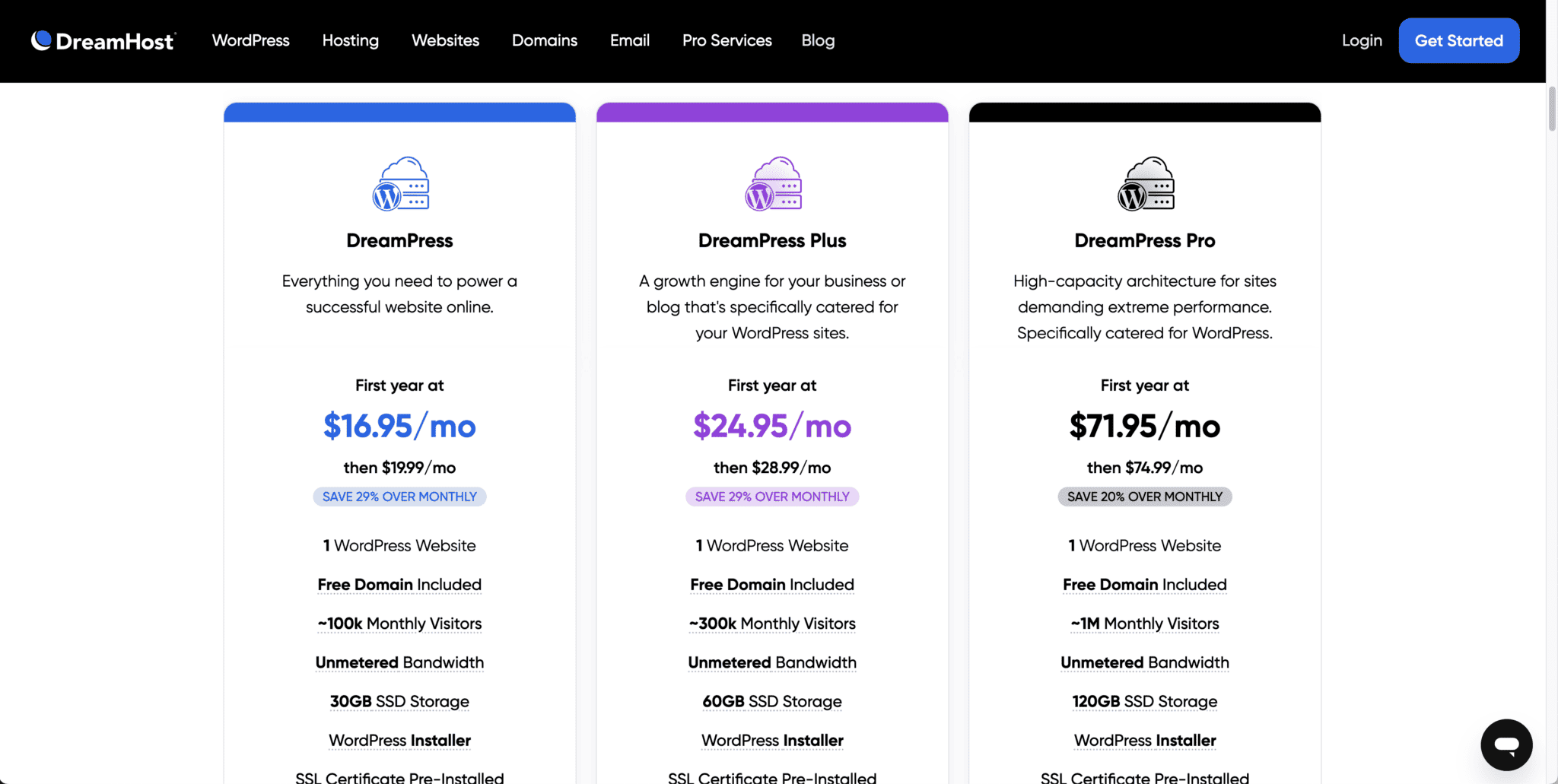1558x784 pixels.
Task: Go to the Blog page
Action: point(819,40)
